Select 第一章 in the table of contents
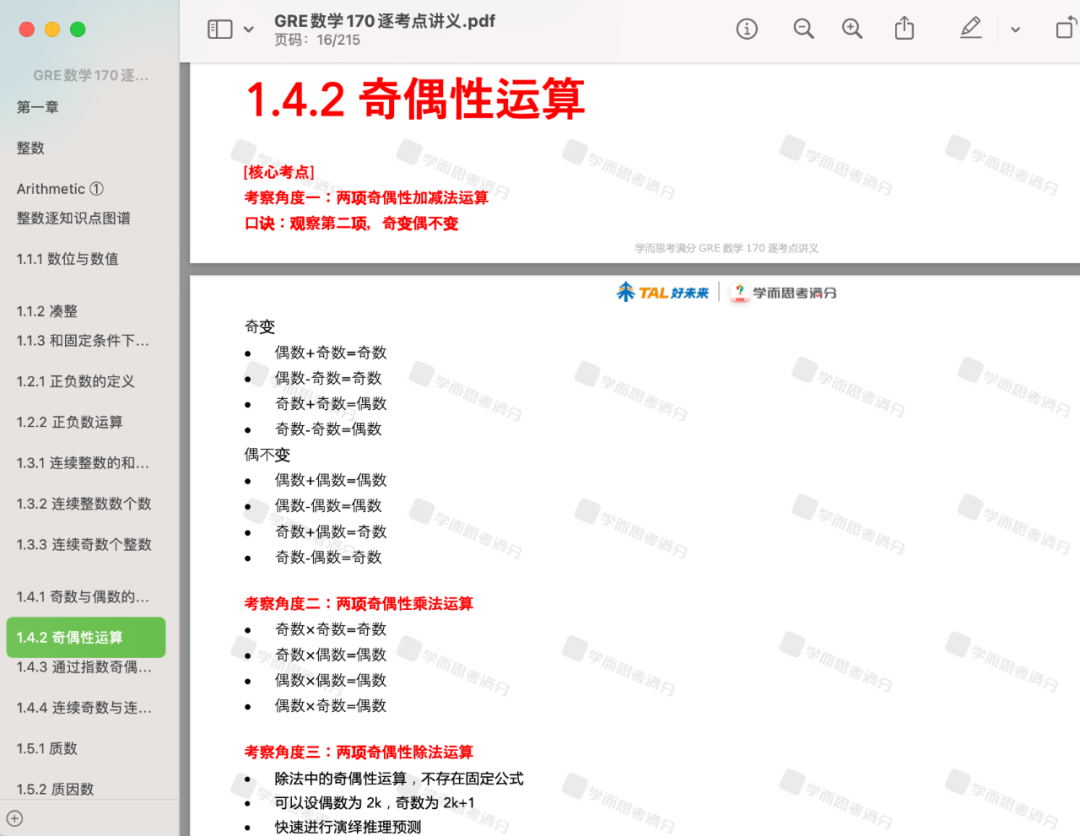This screenshot has height=836, width=1080. pyautogui.click(x=38, y=107)
